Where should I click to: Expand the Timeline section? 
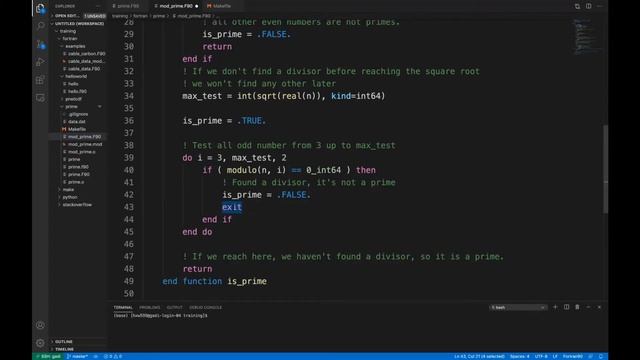pyautogui.click(x=64, y=349)
